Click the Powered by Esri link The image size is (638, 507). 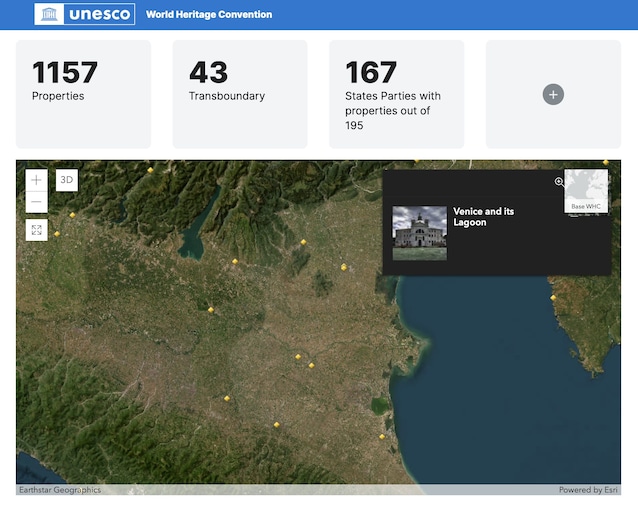(588, 490)
